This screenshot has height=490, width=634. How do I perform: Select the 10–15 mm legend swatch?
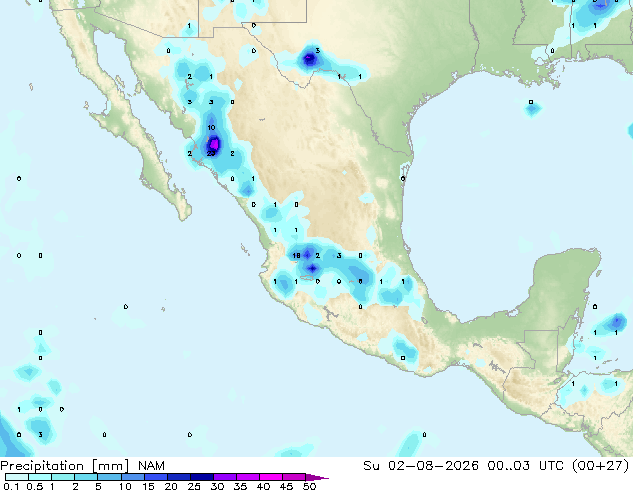133,477
